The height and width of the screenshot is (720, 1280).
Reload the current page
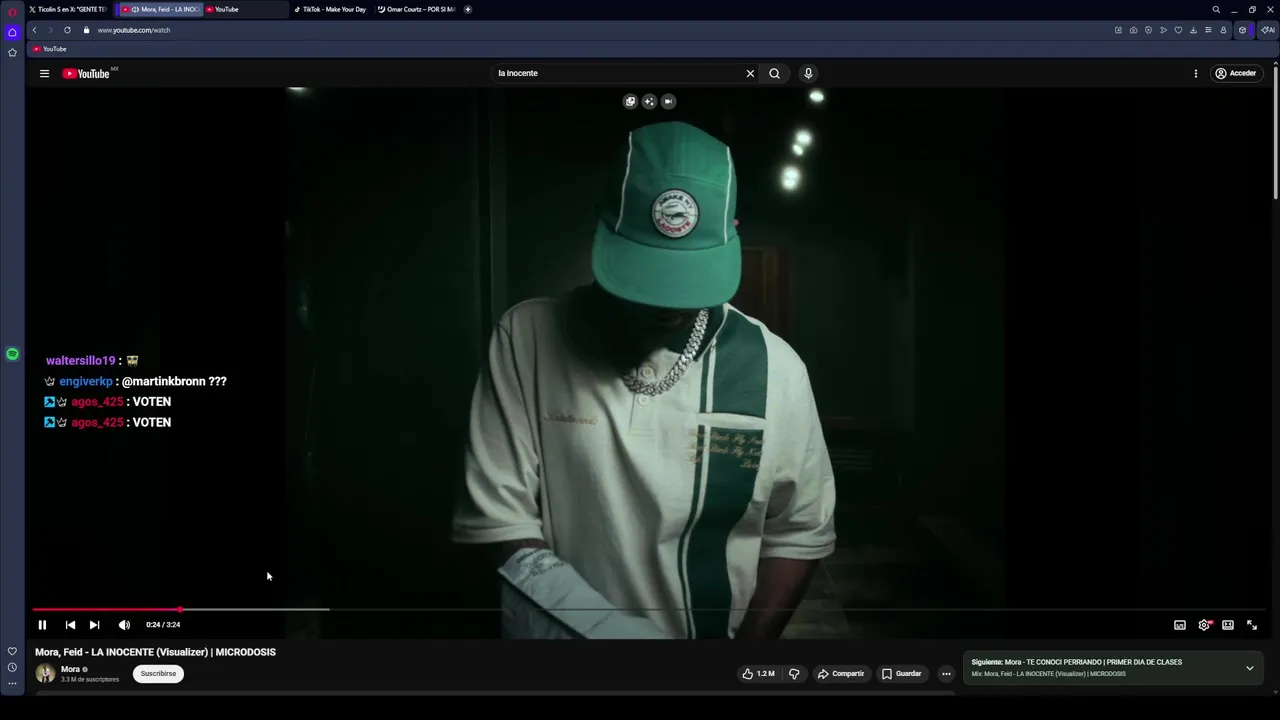click(67, 30)
